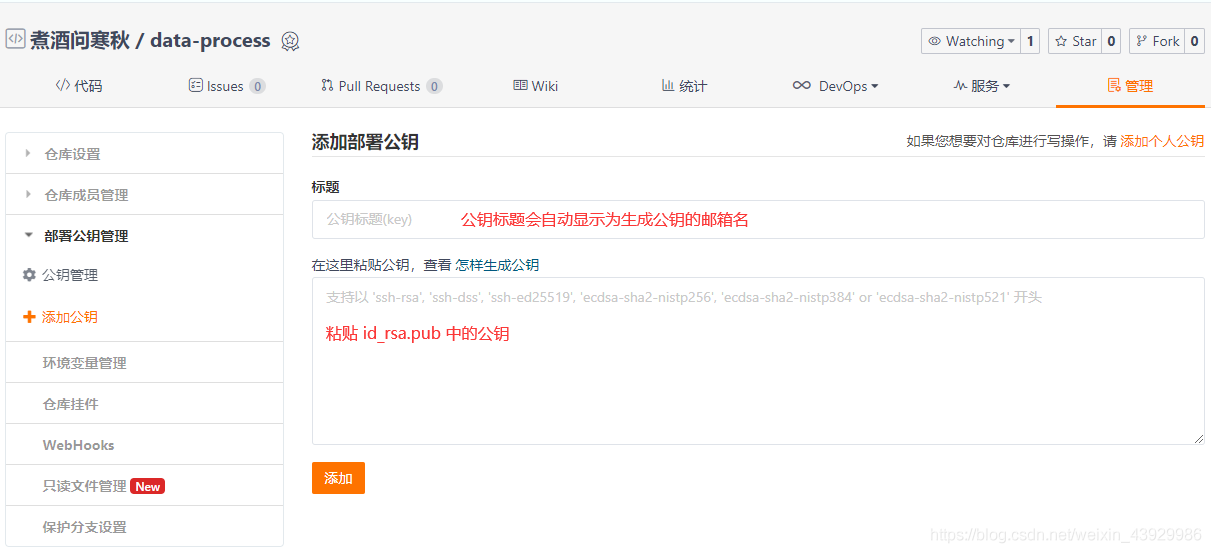Open the Issues tab
Screen dimensions: 1211x553
coord(227,86)
